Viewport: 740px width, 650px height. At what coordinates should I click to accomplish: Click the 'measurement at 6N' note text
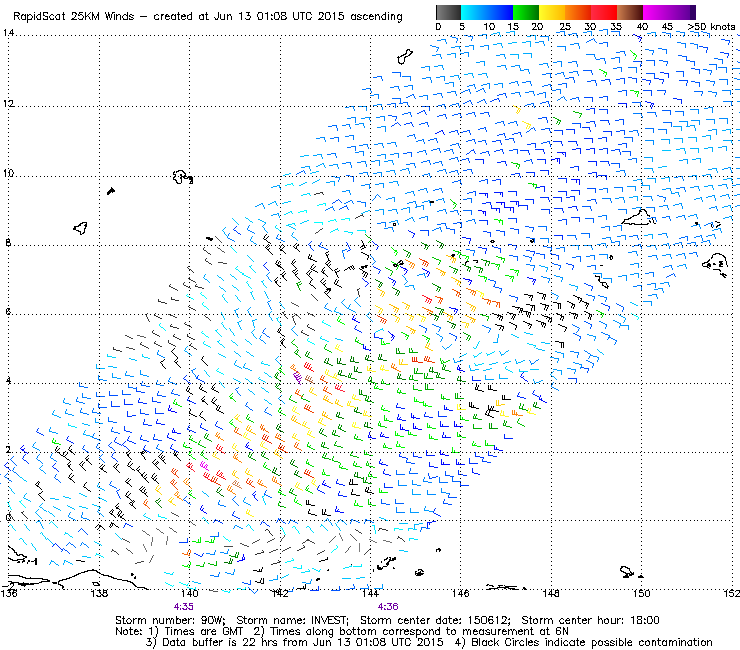tap(515, 631)
